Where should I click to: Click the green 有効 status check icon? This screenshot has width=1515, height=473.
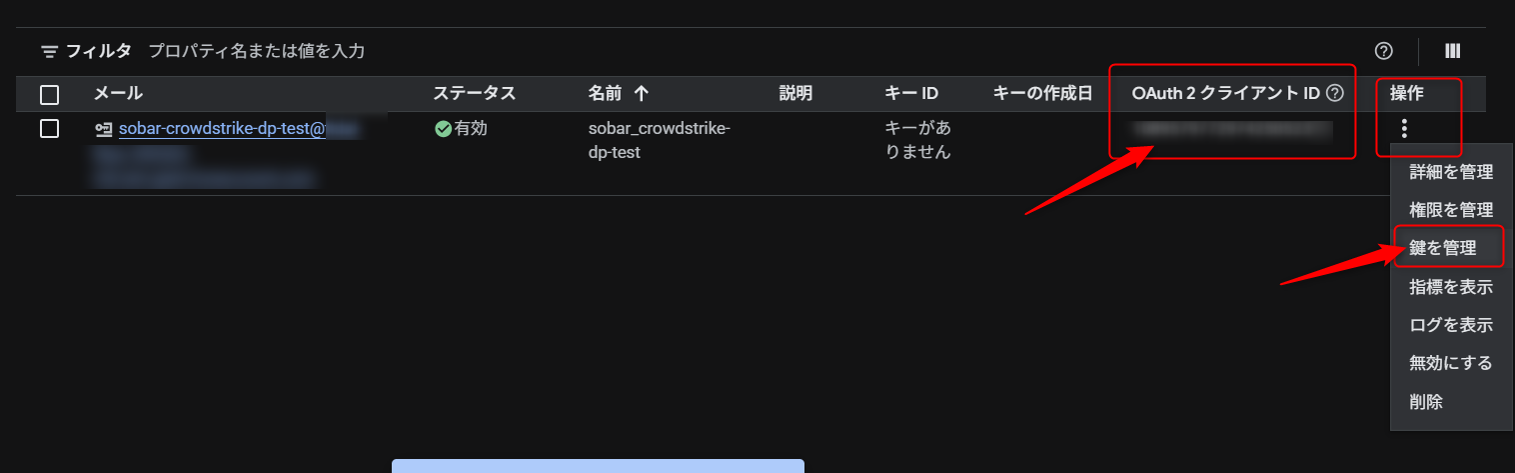[x=443, y=129]
